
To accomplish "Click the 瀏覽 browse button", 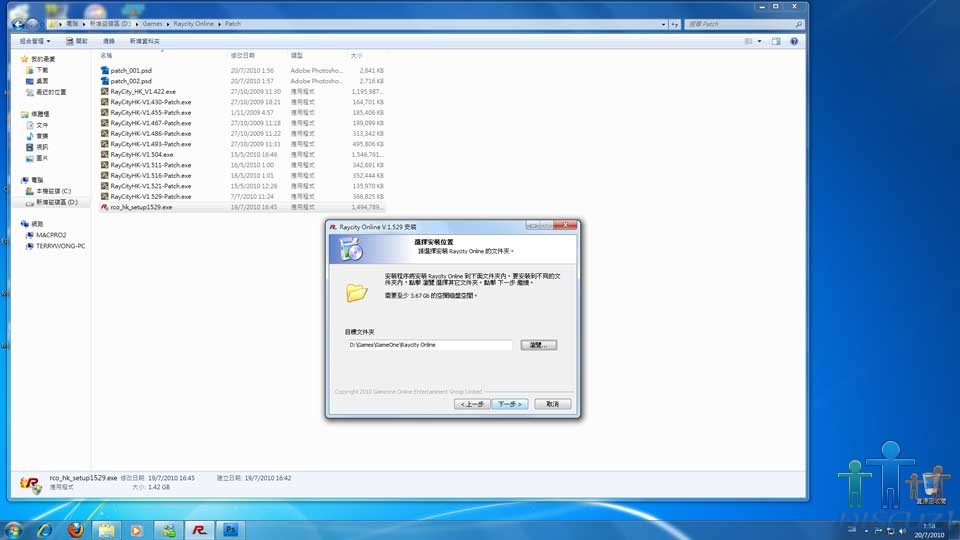I will pyautogui.click(x=538, y=345).
